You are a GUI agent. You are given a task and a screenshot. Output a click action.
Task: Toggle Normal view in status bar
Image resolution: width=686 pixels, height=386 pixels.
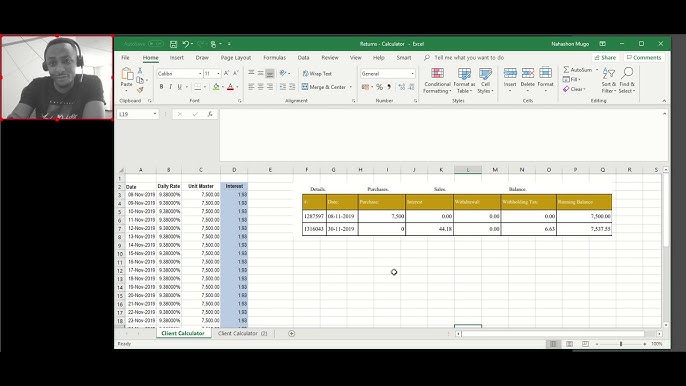tap(553, 344)
